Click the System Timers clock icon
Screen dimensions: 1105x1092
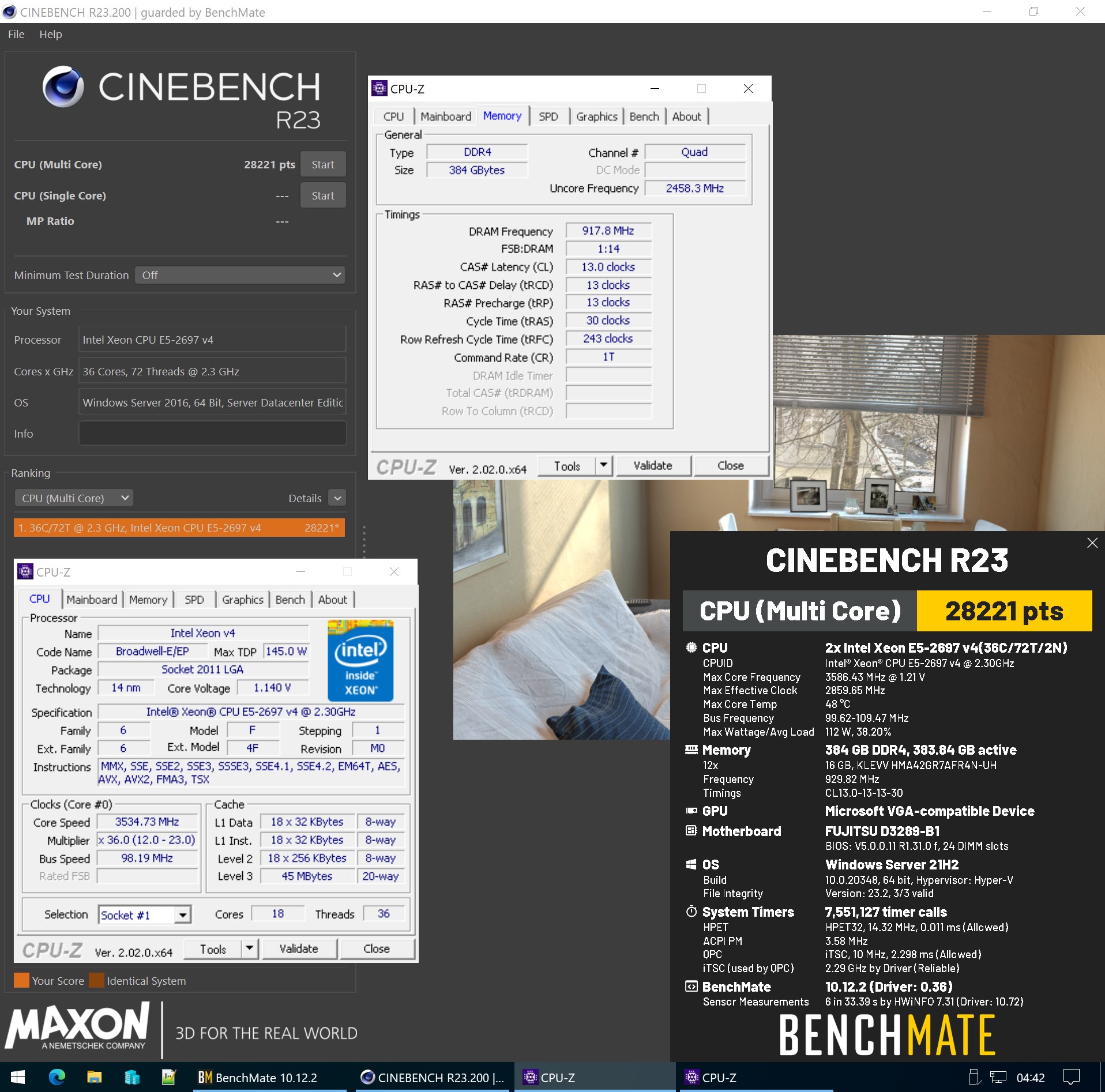point(691,912)
